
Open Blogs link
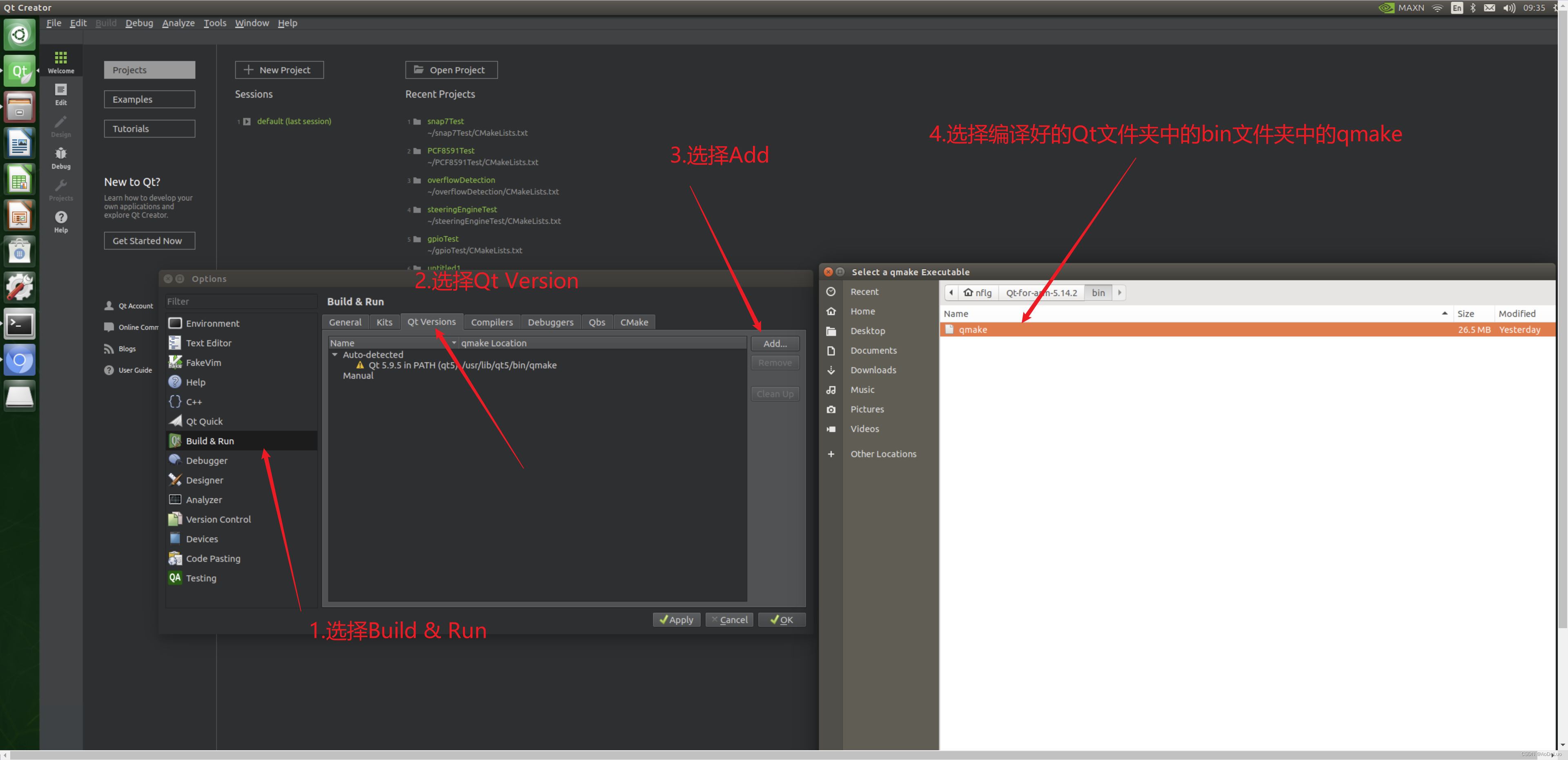(x=120, y=349)
